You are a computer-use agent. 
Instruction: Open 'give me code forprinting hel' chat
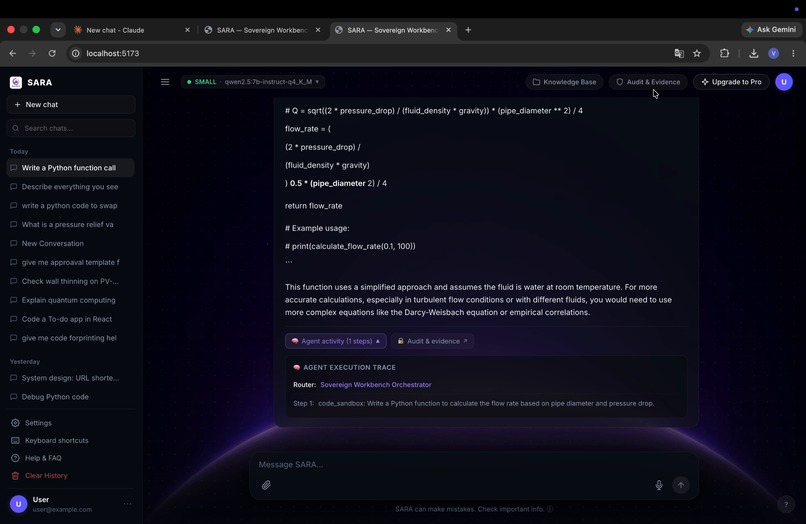click(x=71, y=338)
